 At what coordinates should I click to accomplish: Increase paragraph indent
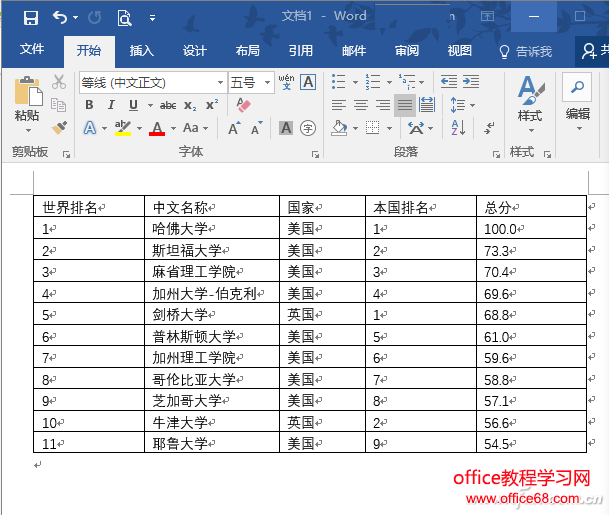(x=471, y=82)
